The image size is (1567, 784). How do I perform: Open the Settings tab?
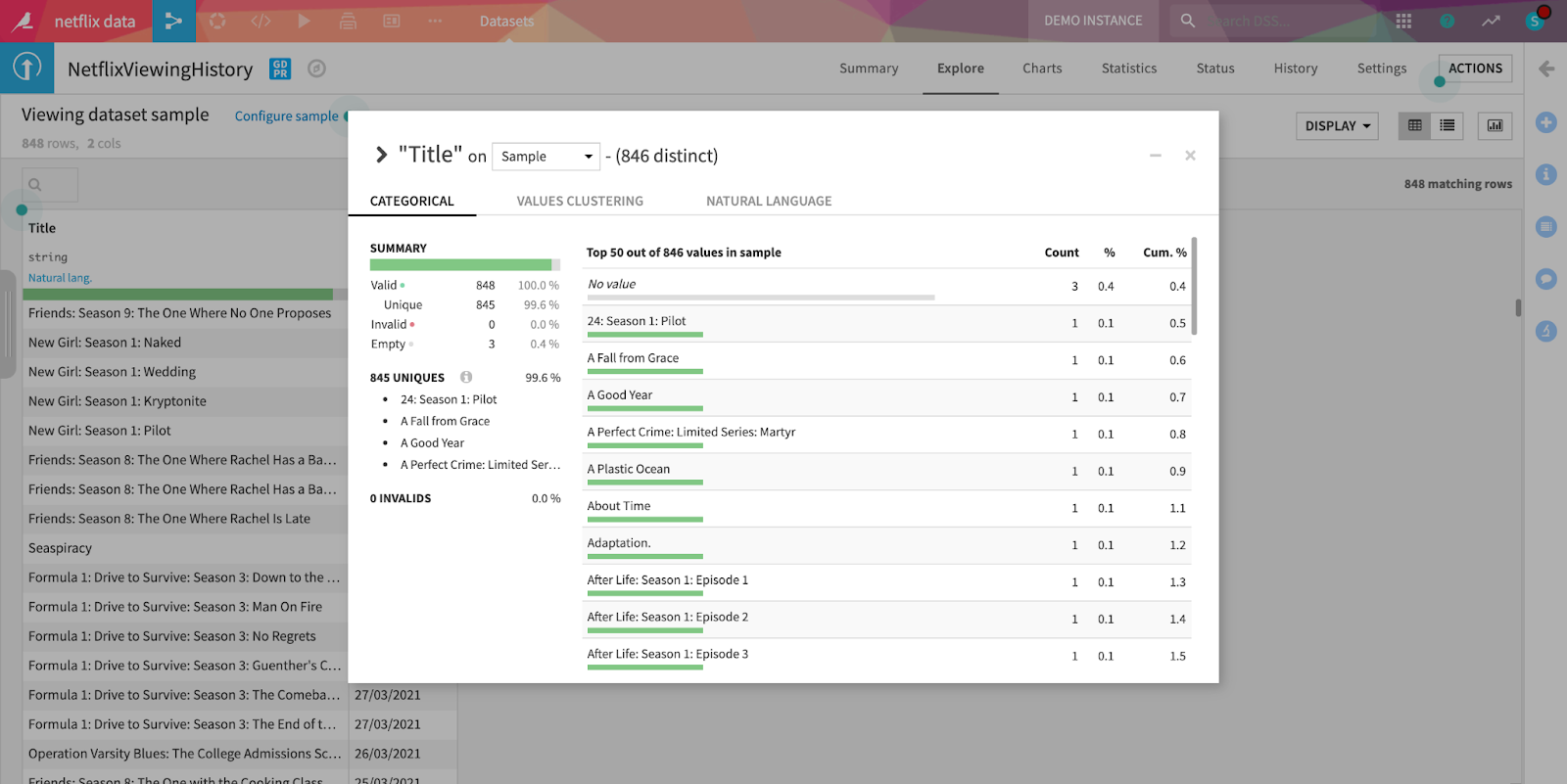point(1382,69)
